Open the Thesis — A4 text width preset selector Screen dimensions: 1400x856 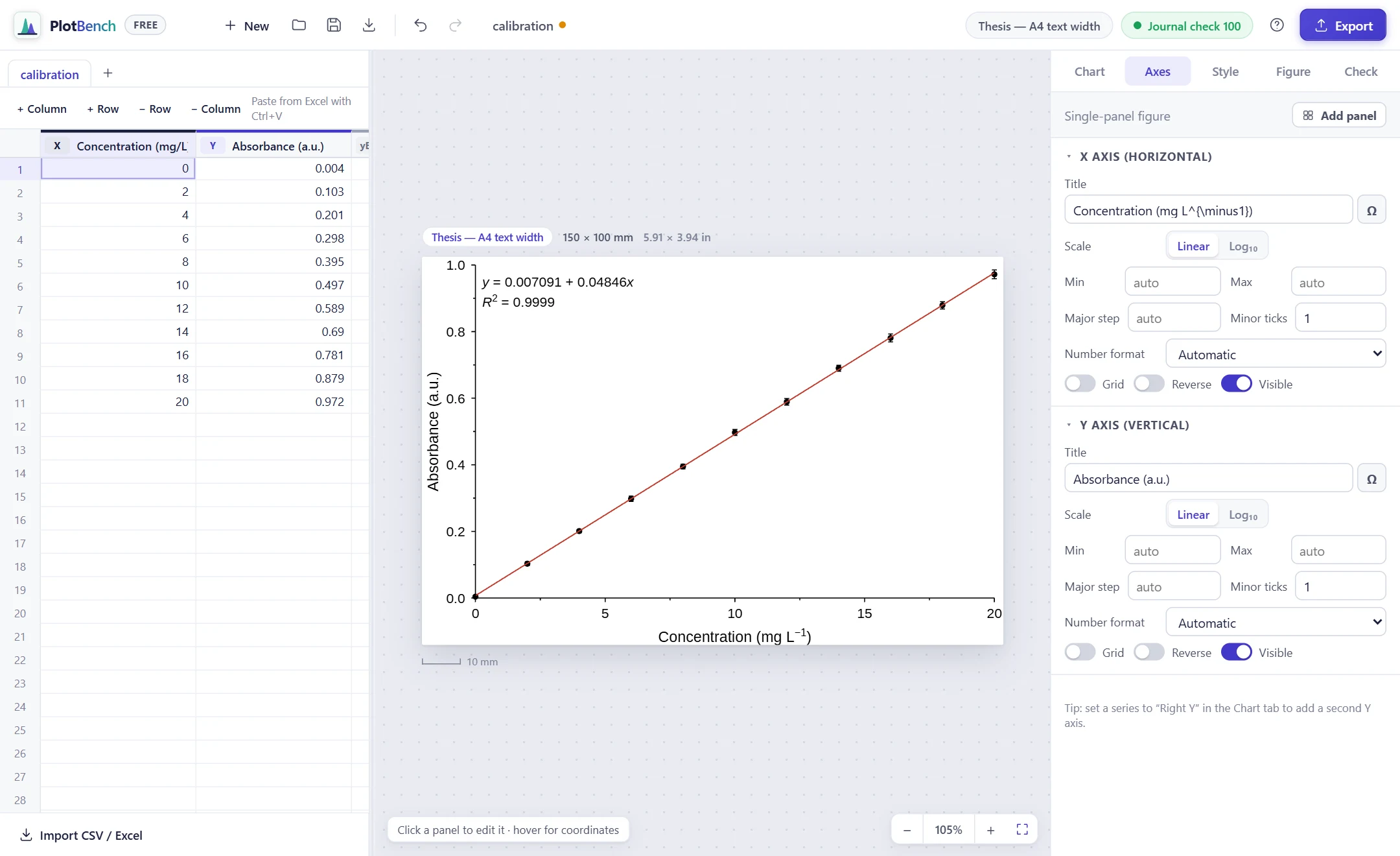tap(1039, 26)
